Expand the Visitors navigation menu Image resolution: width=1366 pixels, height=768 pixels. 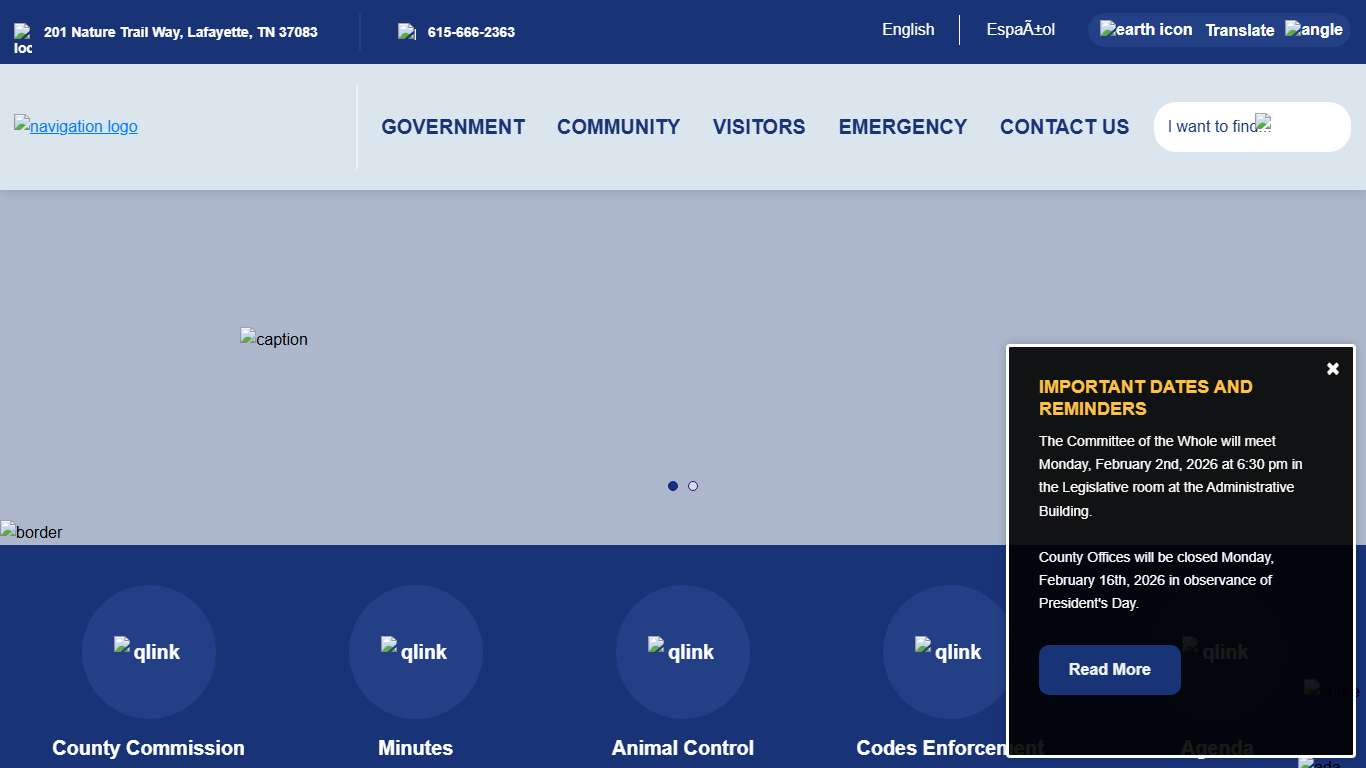(759, 127)
